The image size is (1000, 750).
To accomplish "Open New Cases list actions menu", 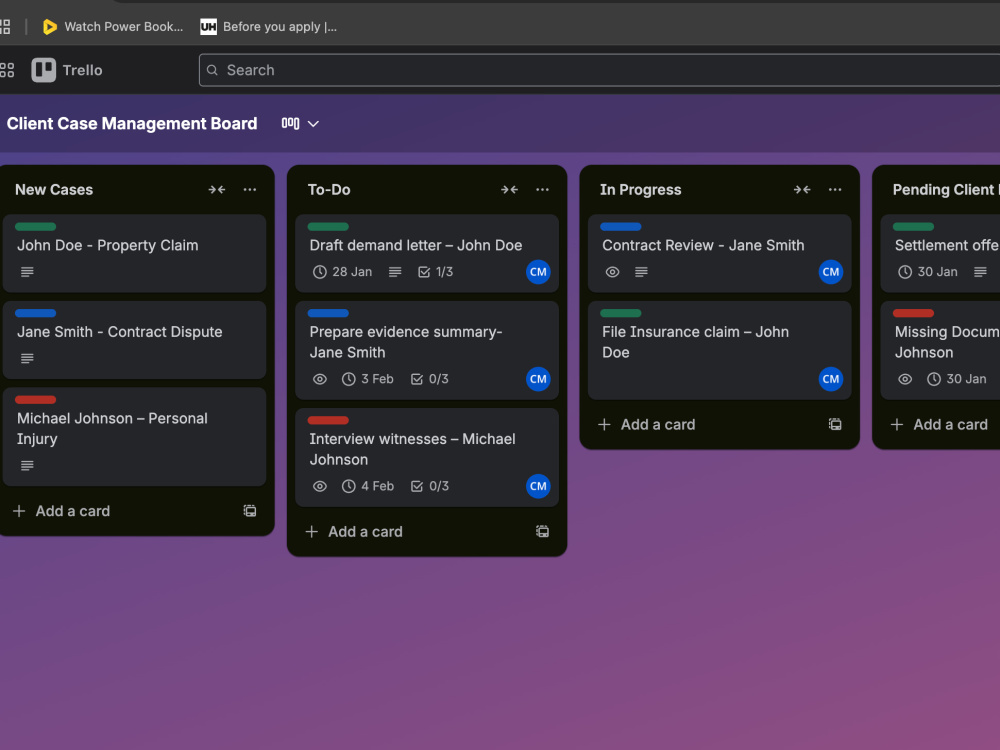I will click(x=250, y=189).
